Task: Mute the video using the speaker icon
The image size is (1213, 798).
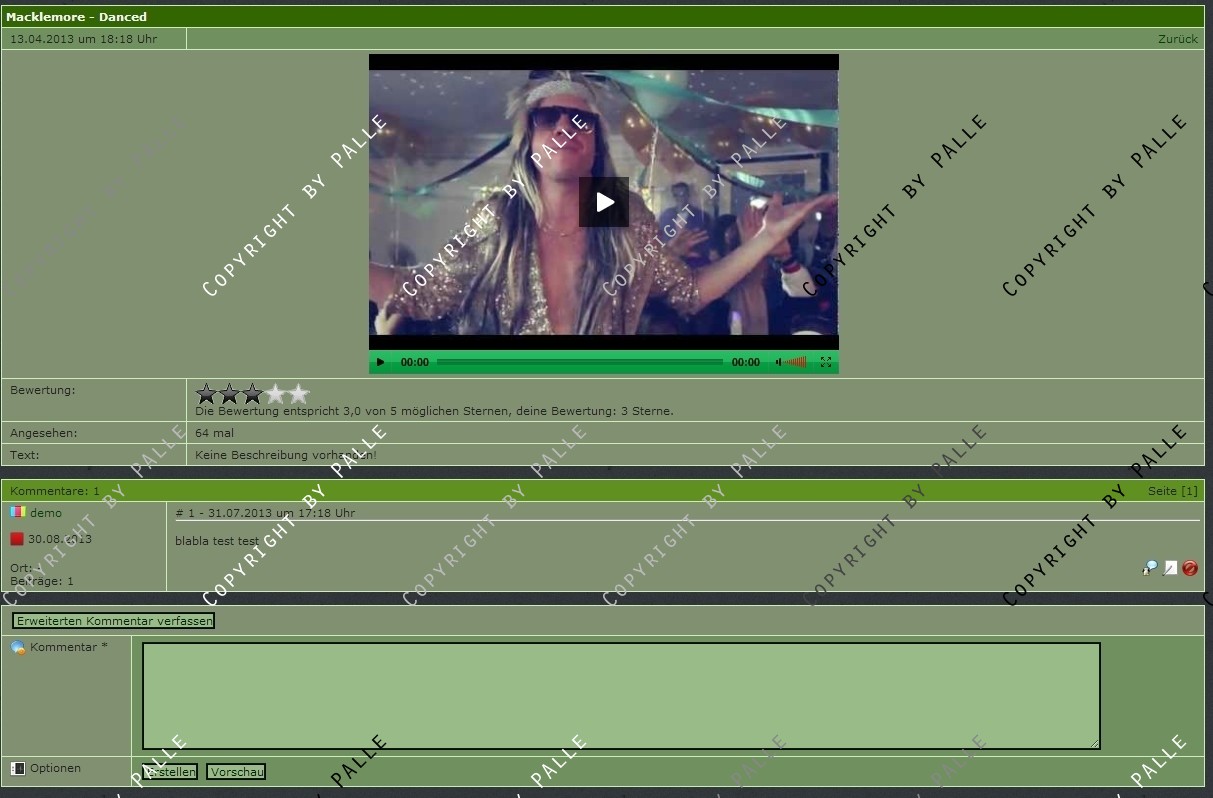Action: click(778, 362)
